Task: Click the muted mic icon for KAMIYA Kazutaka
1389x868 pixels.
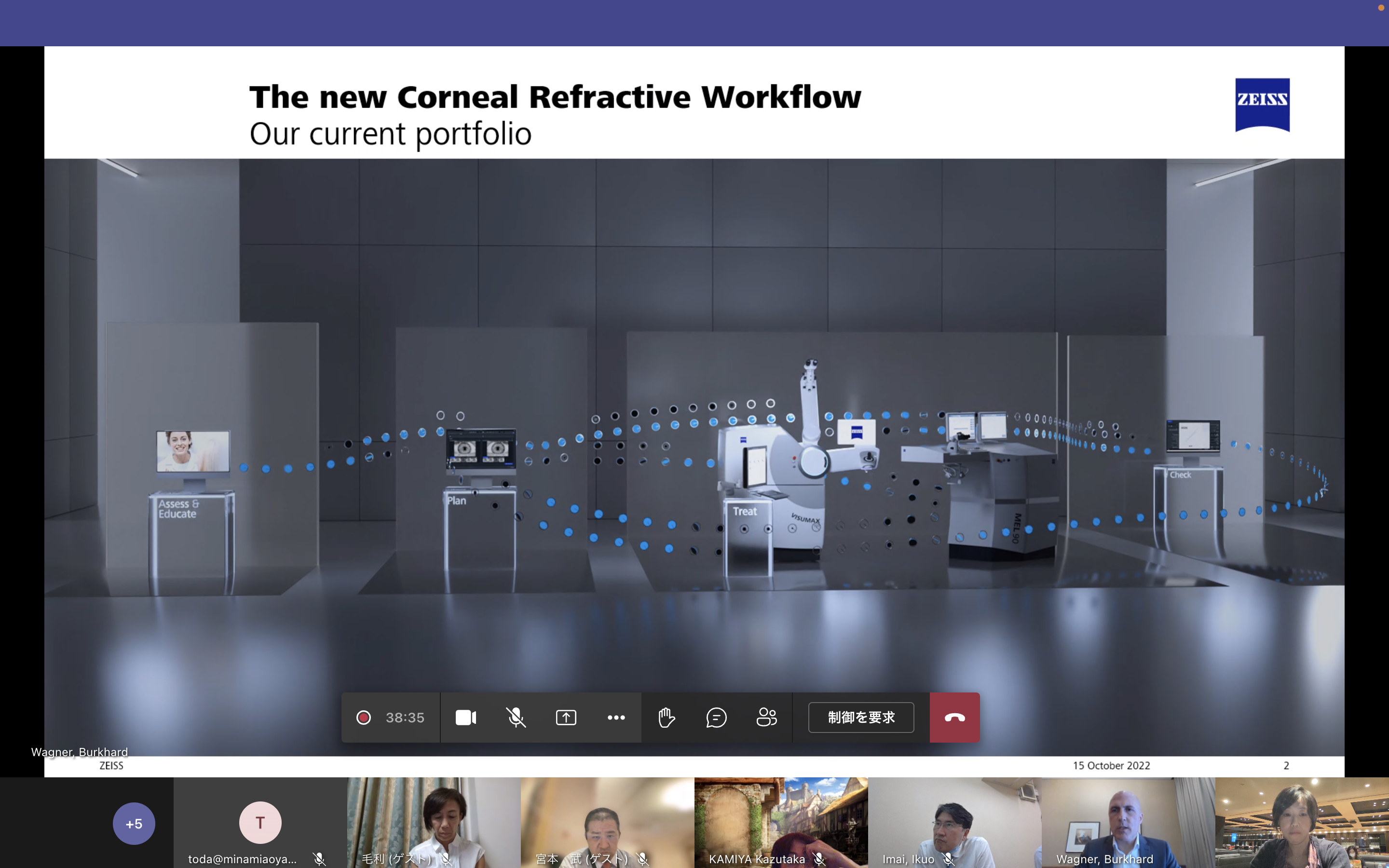Action: 819,859
